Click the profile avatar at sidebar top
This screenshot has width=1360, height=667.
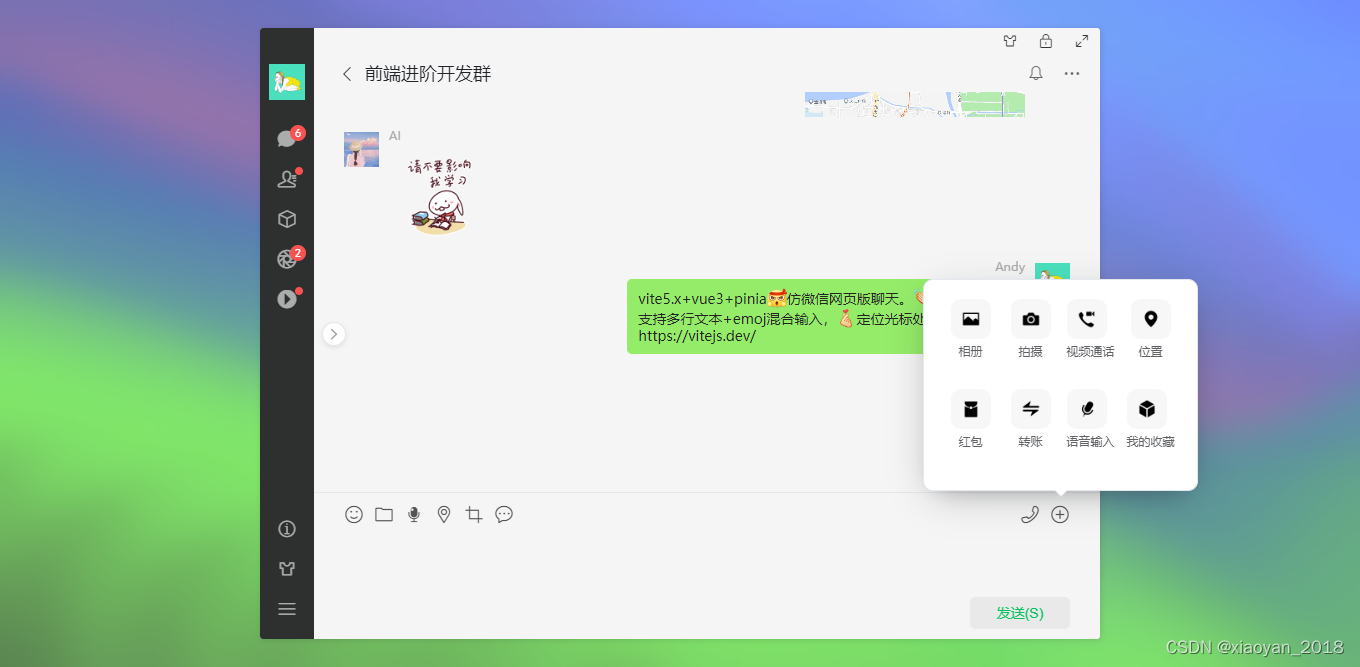(287, 82)
